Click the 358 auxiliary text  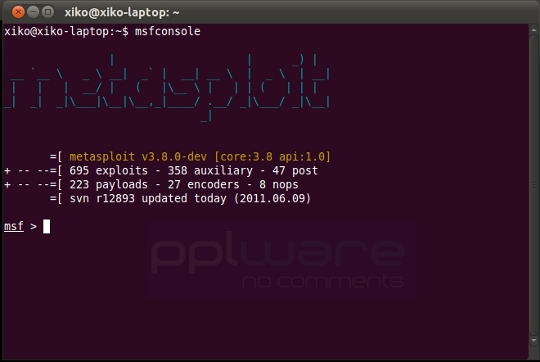click(x=210, y=171)
